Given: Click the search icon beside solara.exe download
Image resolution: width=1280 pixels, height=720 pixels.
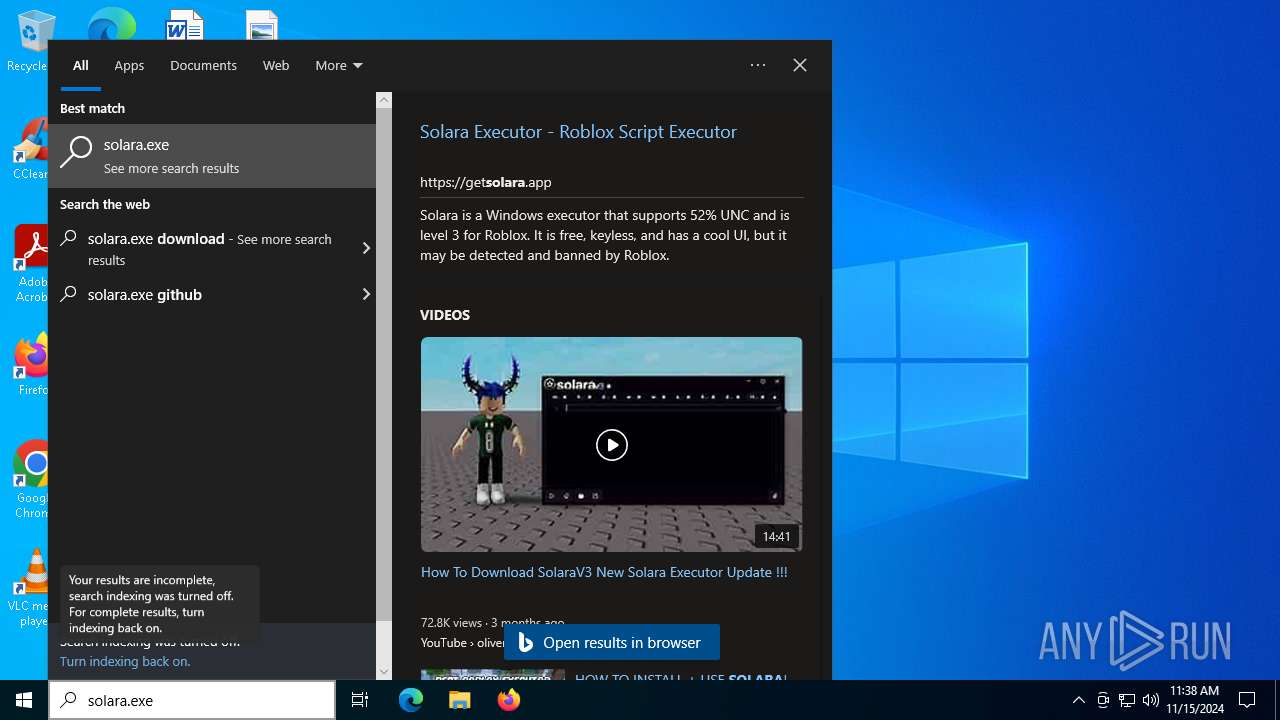Looking at the screenshot, I should tap(68, 239).
